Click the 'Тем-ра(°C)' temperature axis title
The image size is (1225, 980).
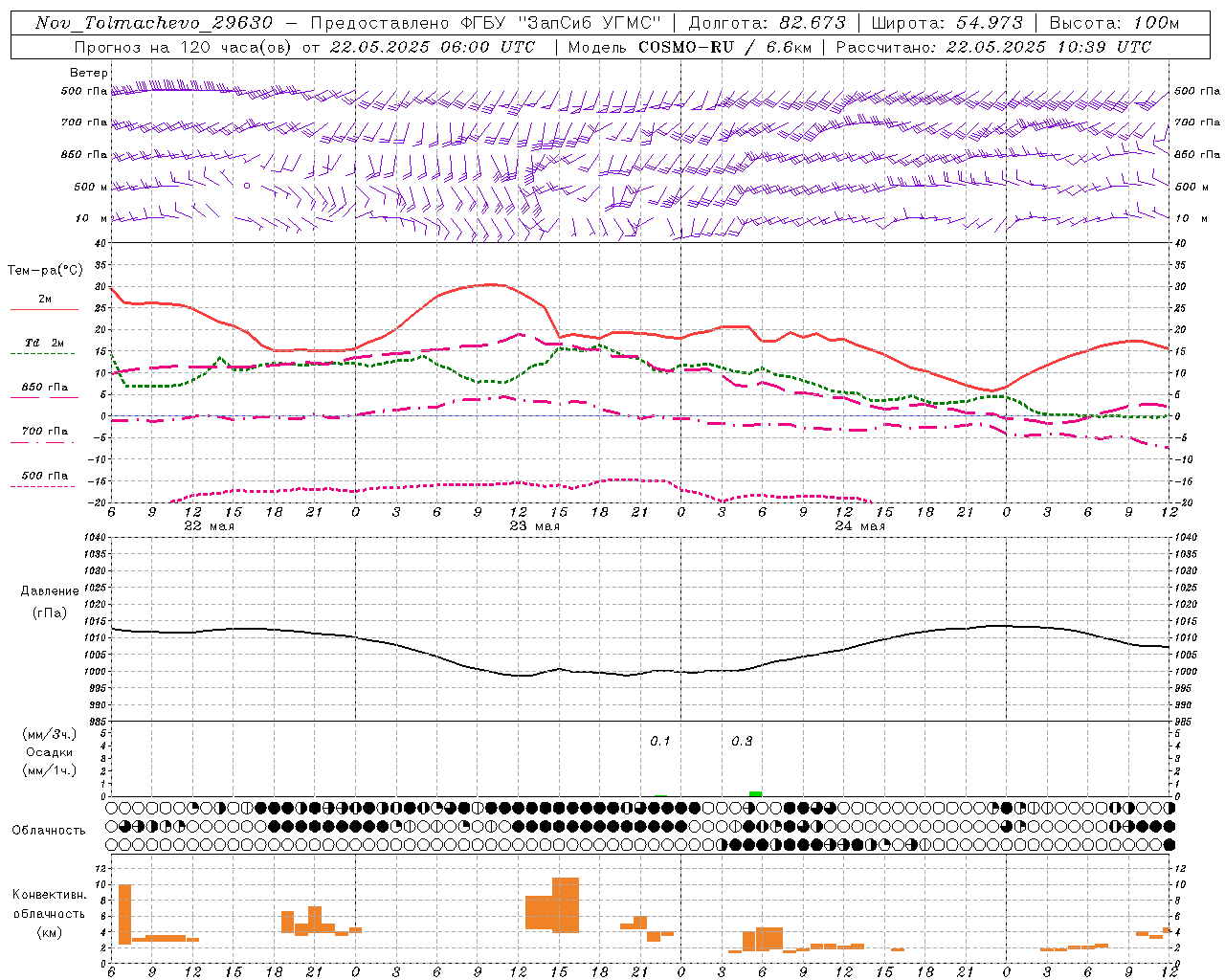(45, 271)
